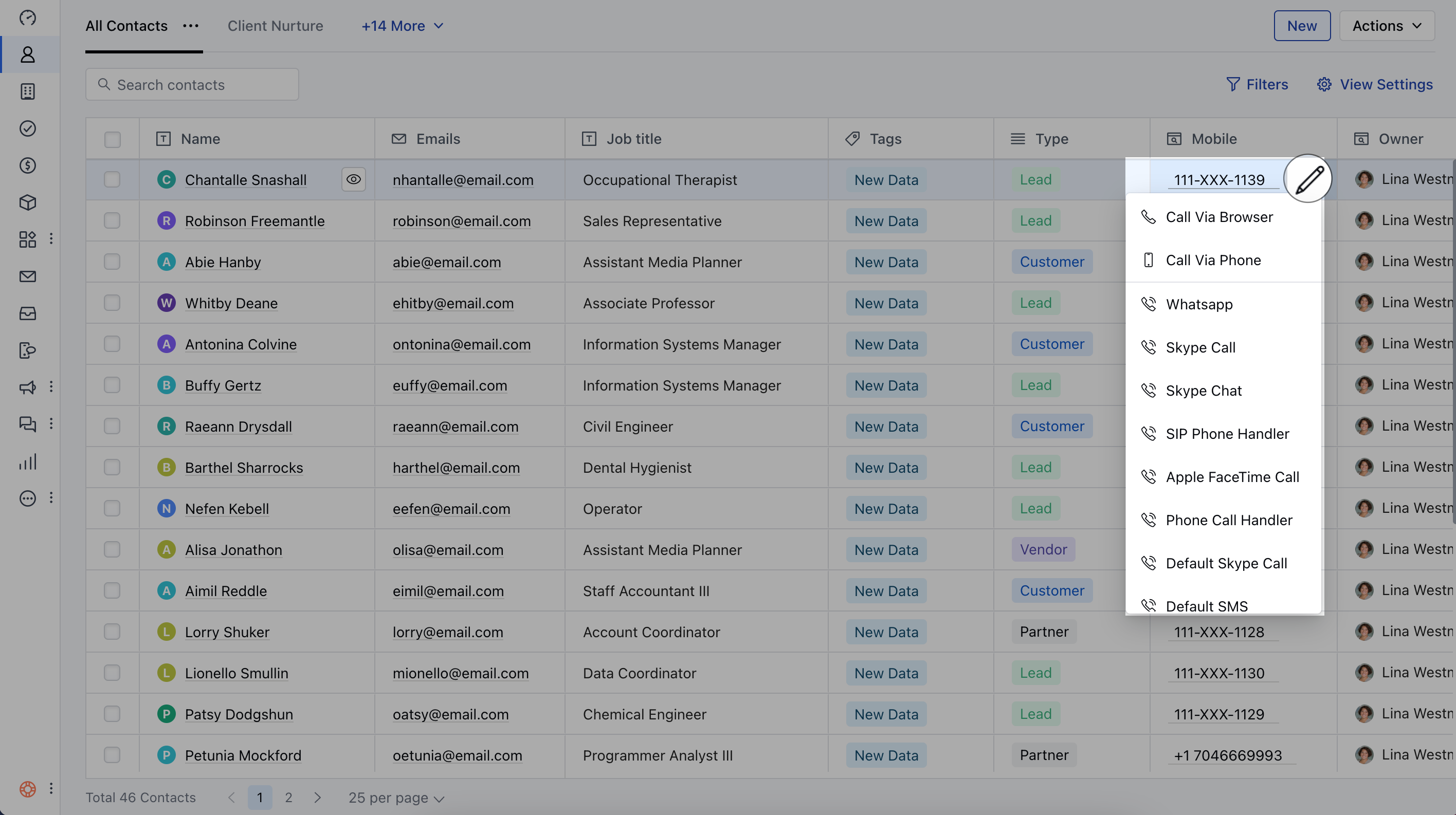Click the New contact button
Screen dimensions: 1456x815
pos(1302,26)
